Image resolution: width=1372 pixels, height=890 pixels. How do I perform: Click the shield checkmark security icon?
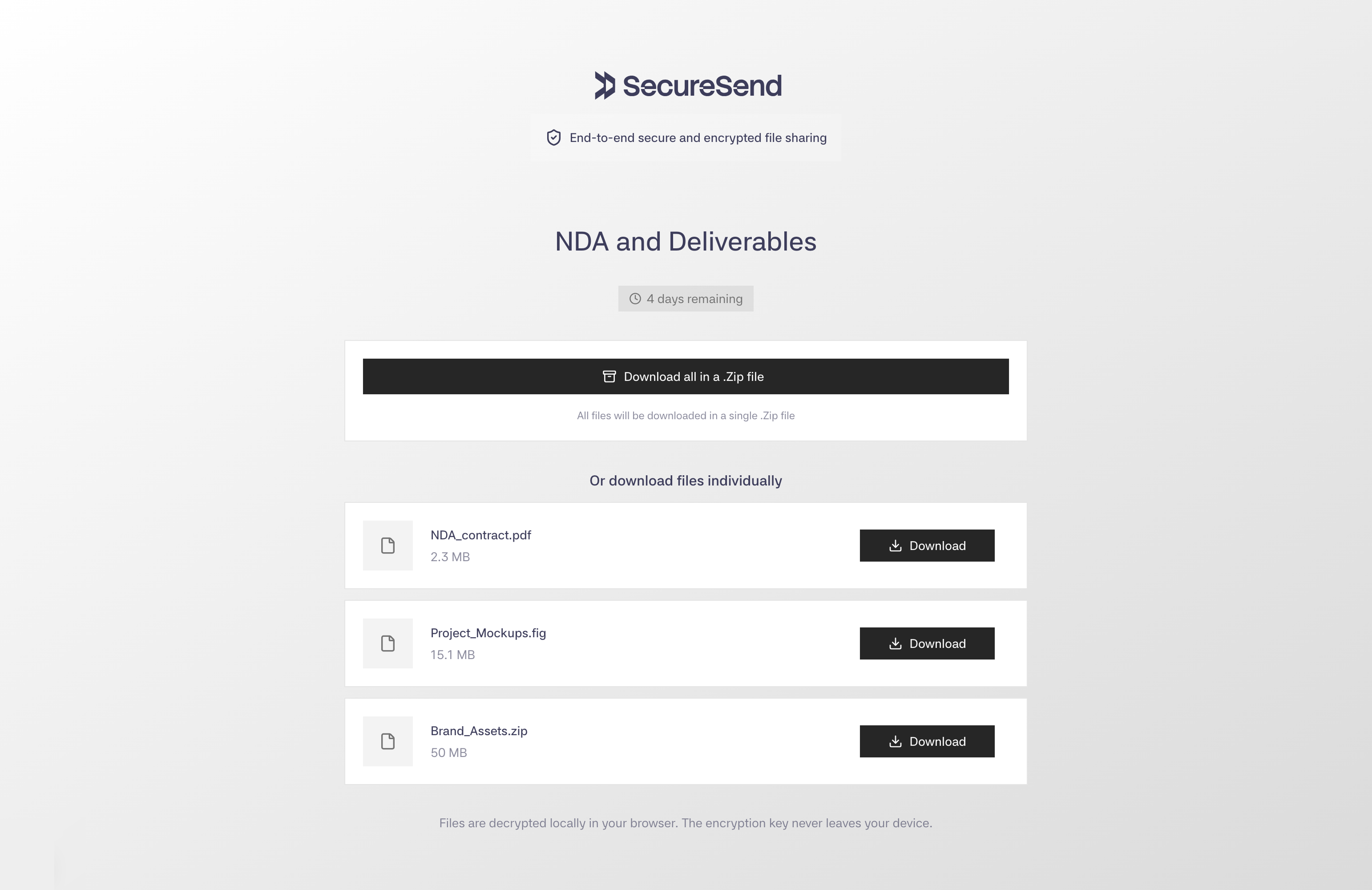pyautogui.click(x=553, y=137)
